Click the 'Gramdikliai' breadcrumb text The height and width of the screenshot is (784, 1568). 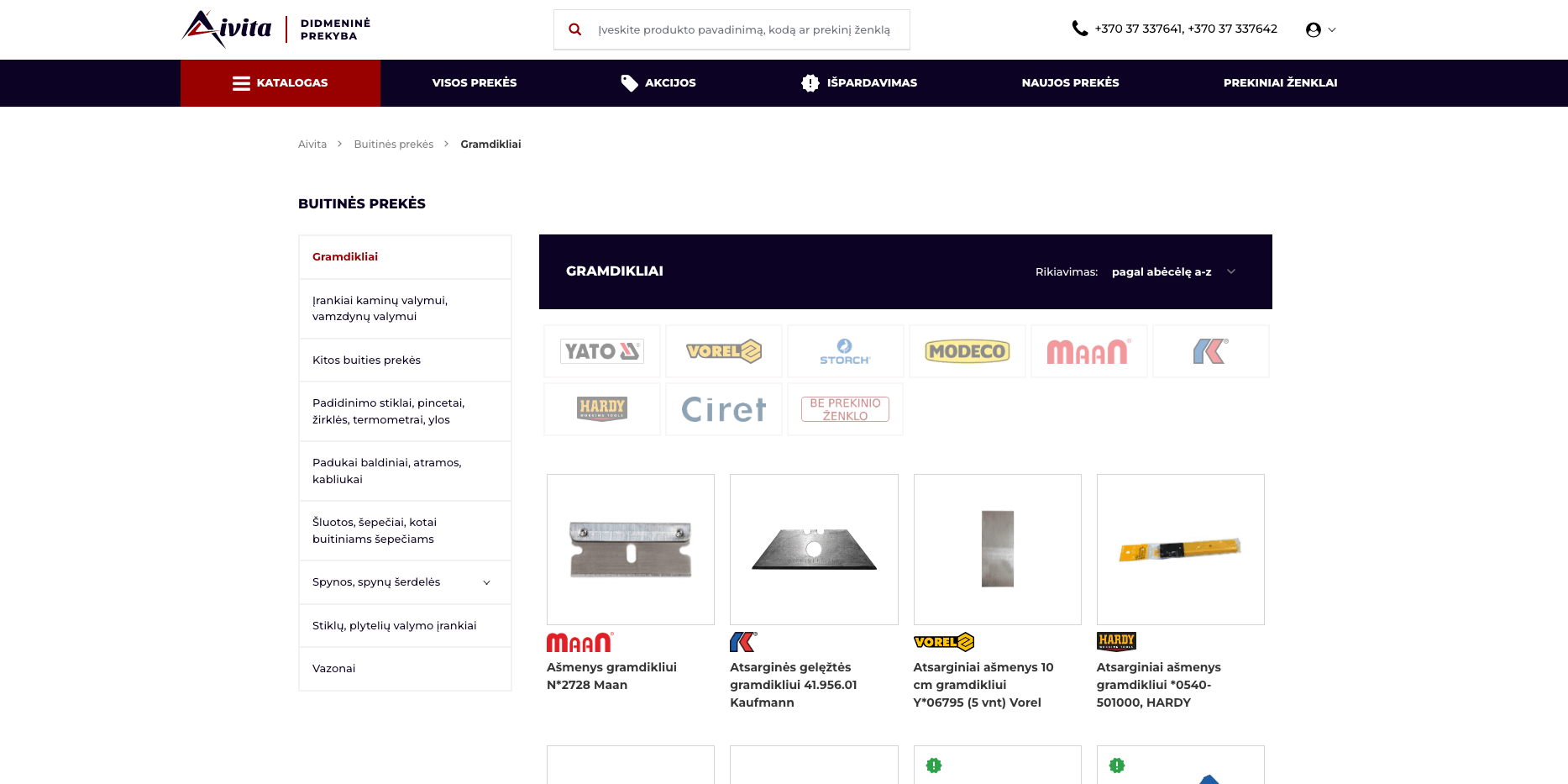click(490, 145)
